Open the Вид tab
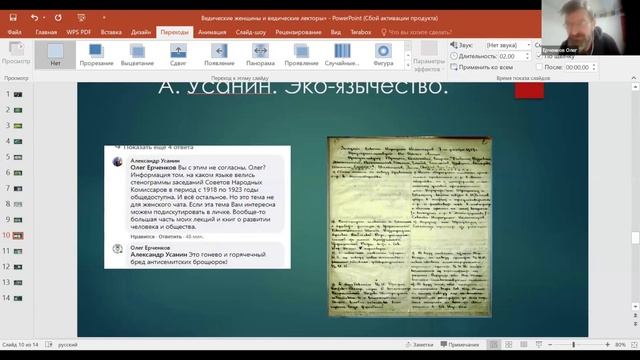The width and height of the screenshot is (640, 360). 336,32
